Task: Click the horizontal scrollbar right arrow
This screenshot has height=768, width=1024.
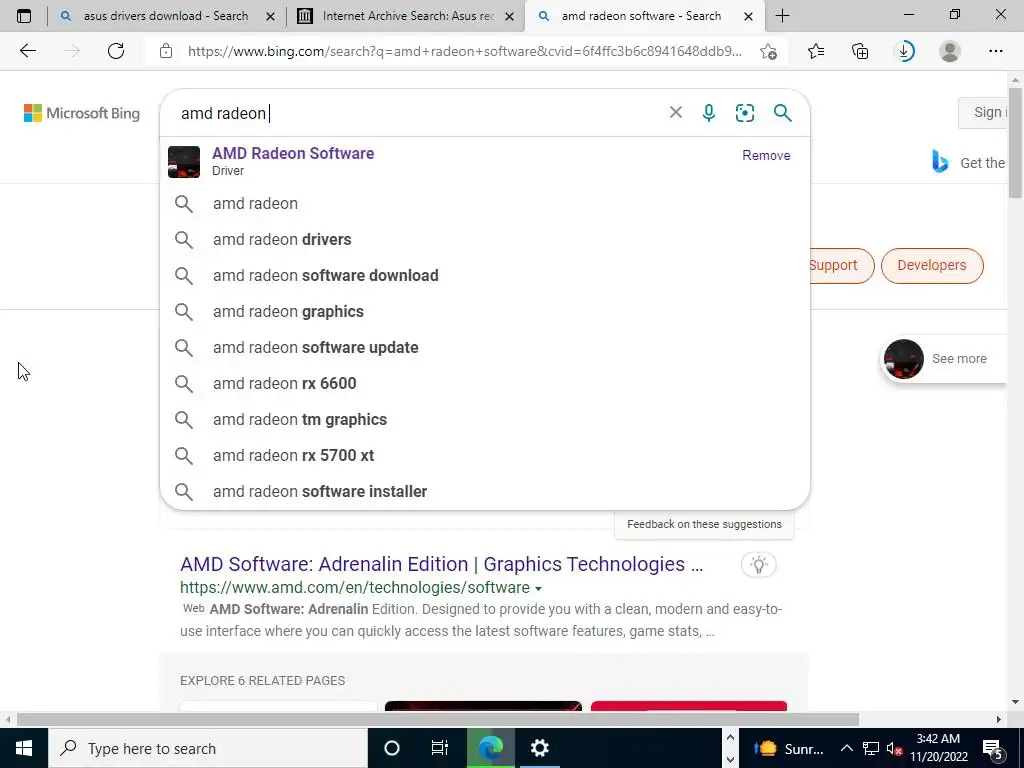Action: pyautogui.click(x=999, y=719)
